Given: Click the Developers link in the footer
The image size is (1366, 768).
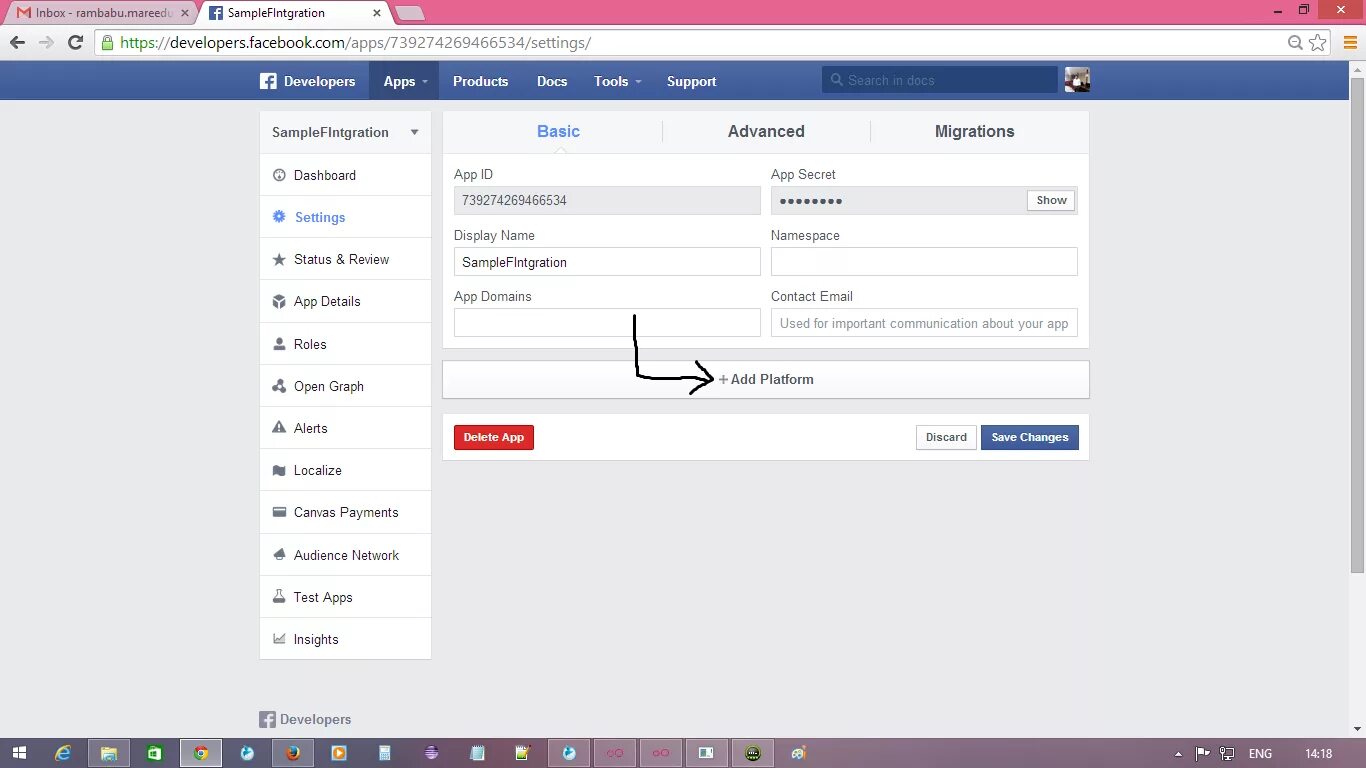Looking at the screenshot, I should click(306, 719).
